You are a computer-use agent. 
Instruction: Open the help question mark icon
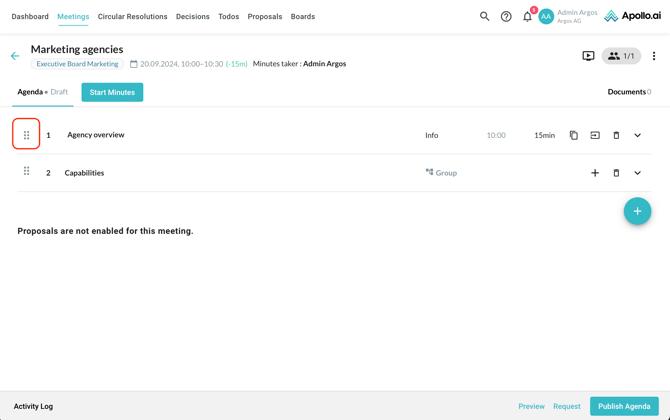(x=506, y=16)
